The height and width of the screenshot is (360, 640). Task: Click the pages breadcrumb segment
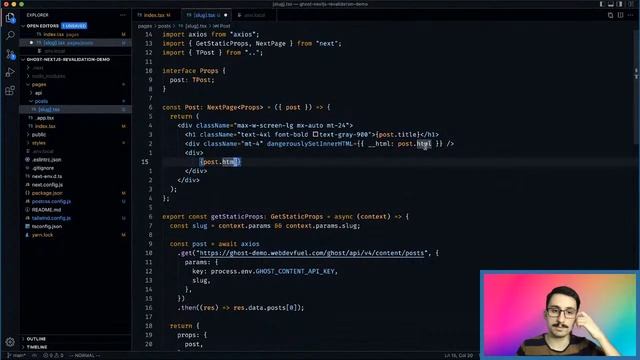coord(144,26)
